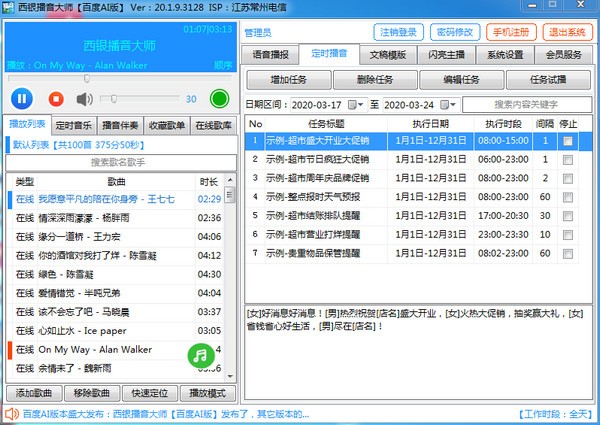Open the 播放模式 play mode selector
This screenshot has width=600, height=425.
click(207, 391)
